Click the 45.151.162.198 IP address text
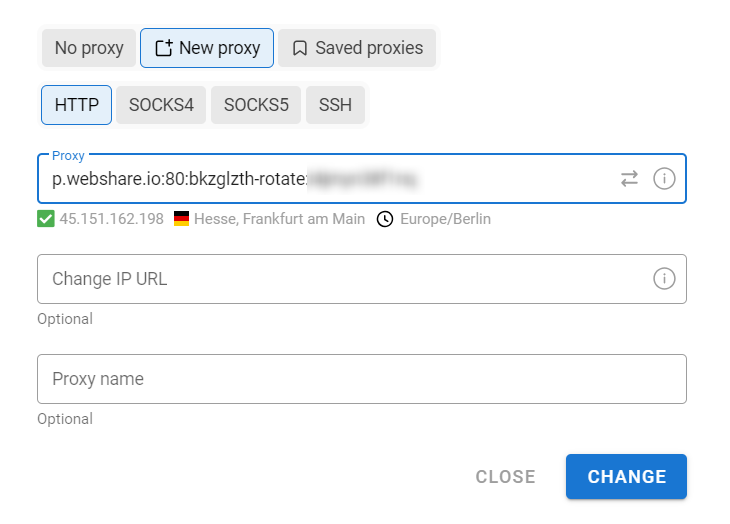This screenshot has height=524, width=730. (112, 219)
